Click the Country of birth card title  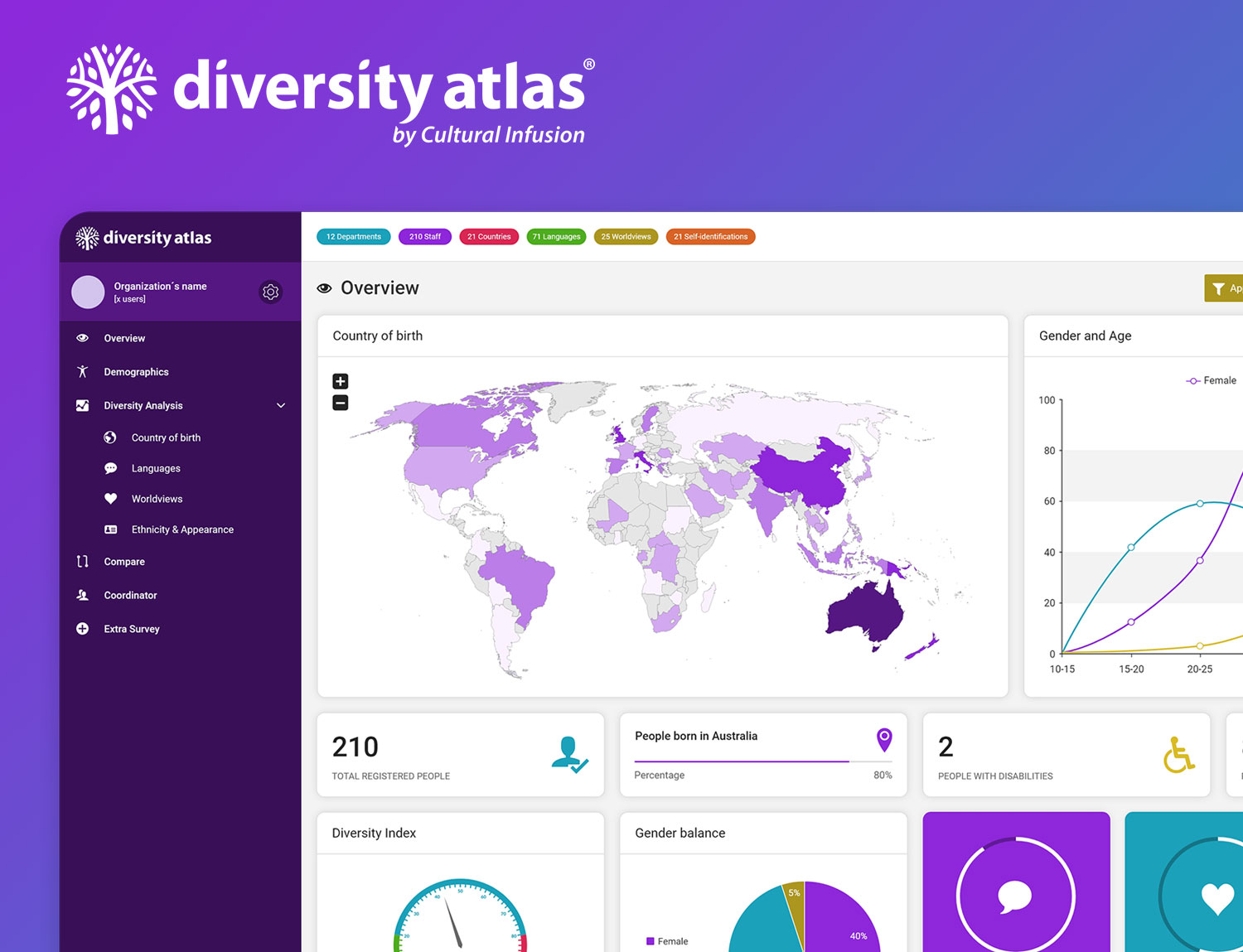[x=378, y=336]
